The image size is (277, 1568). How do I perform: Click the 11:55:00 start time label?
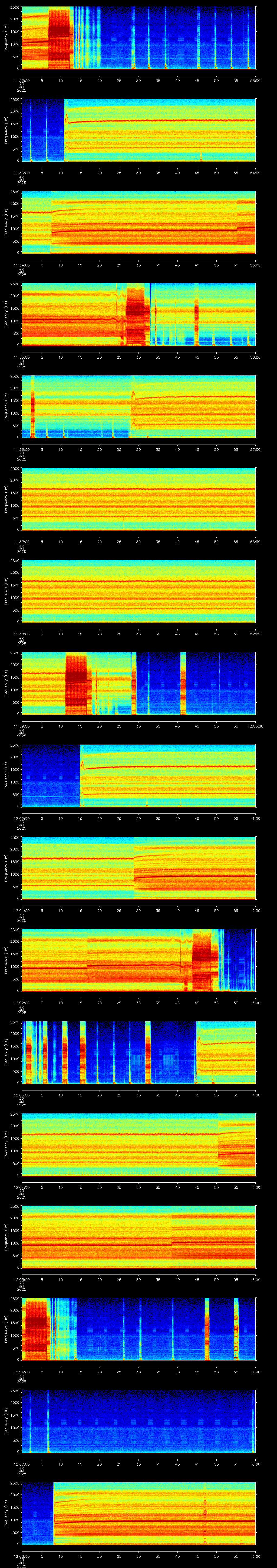click(21, 357)
